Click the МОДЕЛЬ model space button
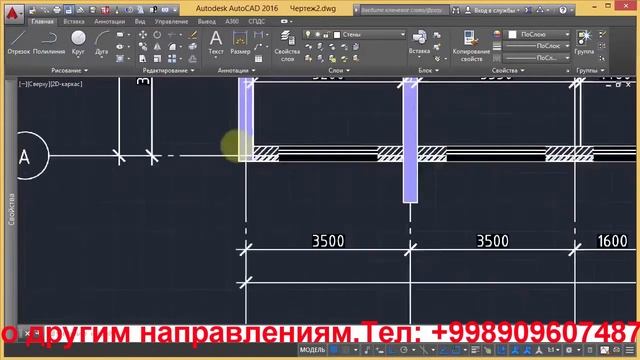640x360 pixels. click(312, 350)
